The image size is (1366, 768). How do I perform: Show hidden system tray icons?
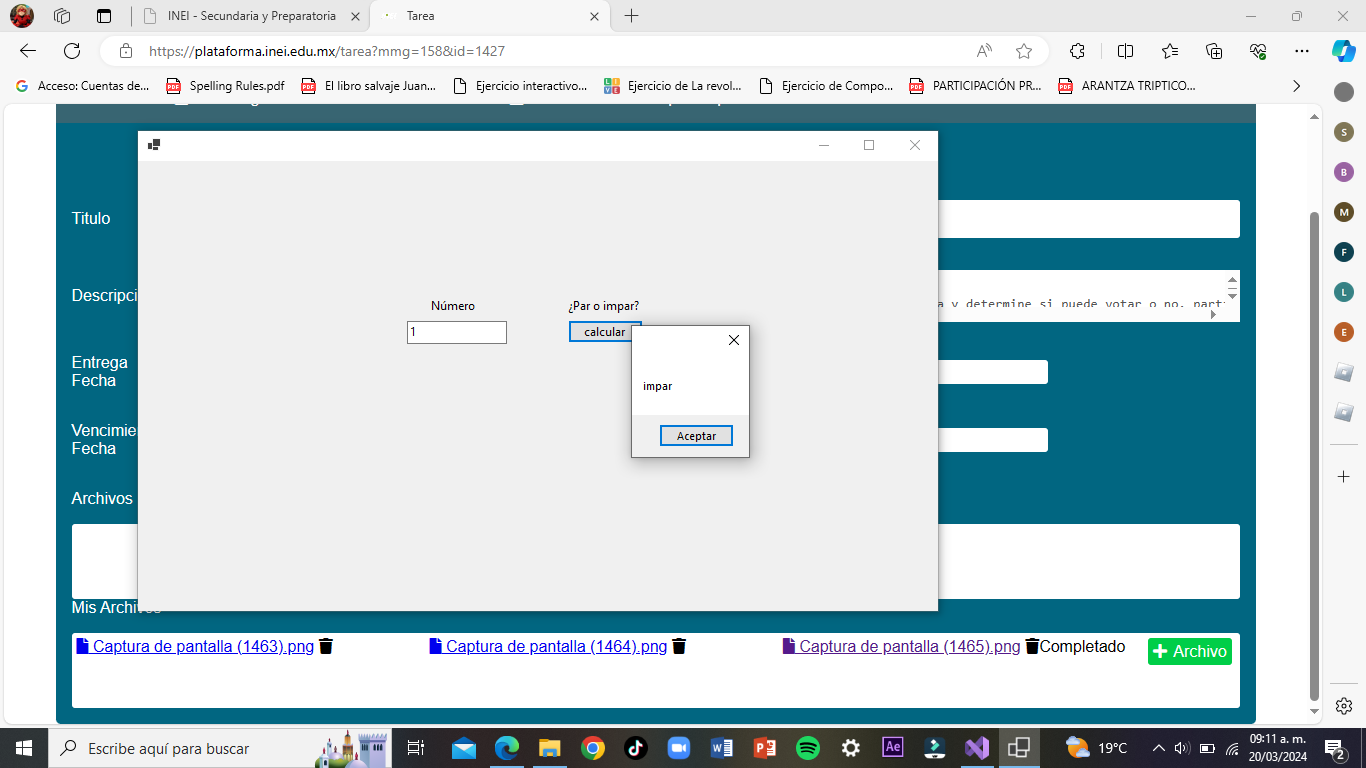click(1159, 748)
